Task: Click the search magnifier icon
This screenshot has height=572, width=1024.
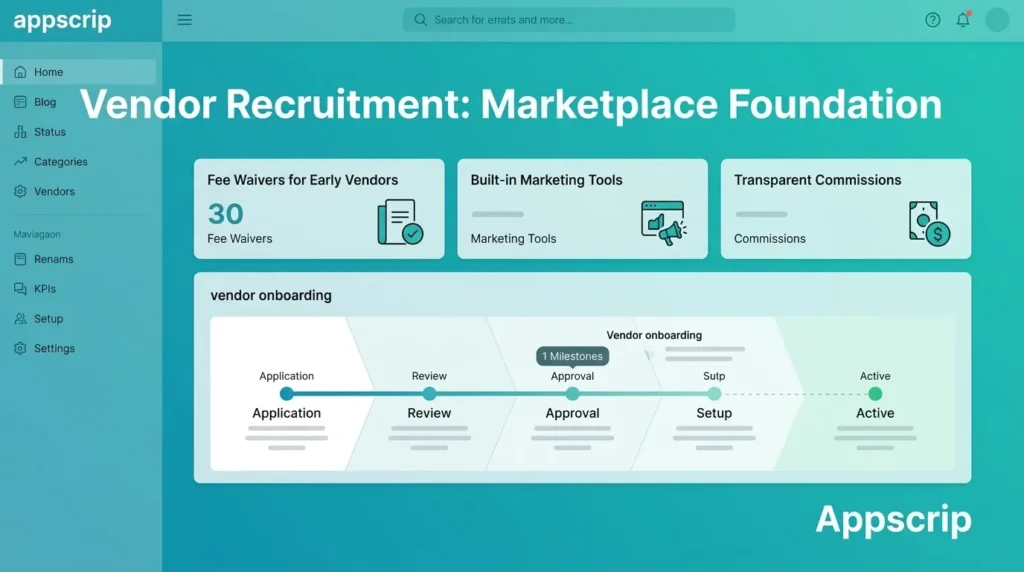Action: 421,20
